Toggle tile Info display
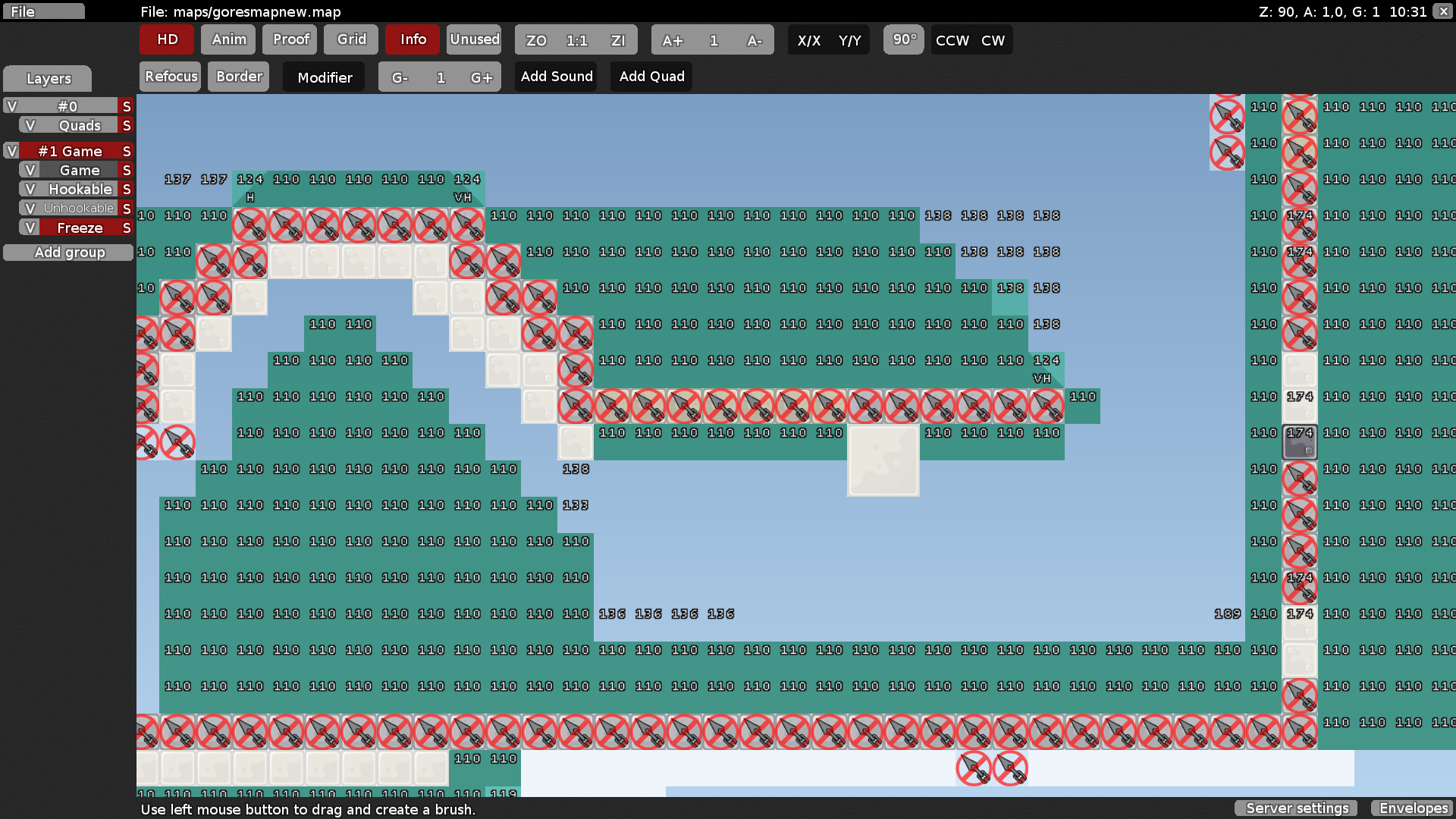This screenshot has height=819, width=1456. [x=413, y=39]
